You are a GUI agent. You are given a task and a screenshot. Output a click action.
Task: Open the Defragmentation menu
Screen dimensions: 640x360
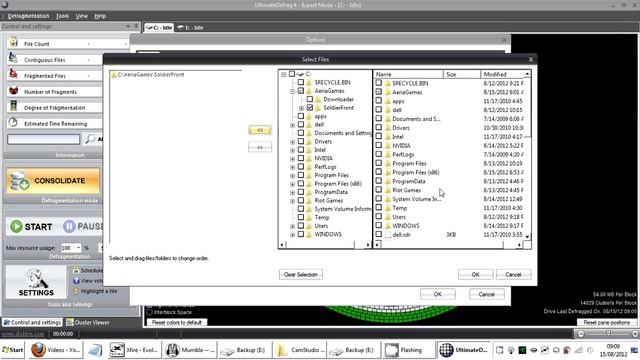click(28, 16)
